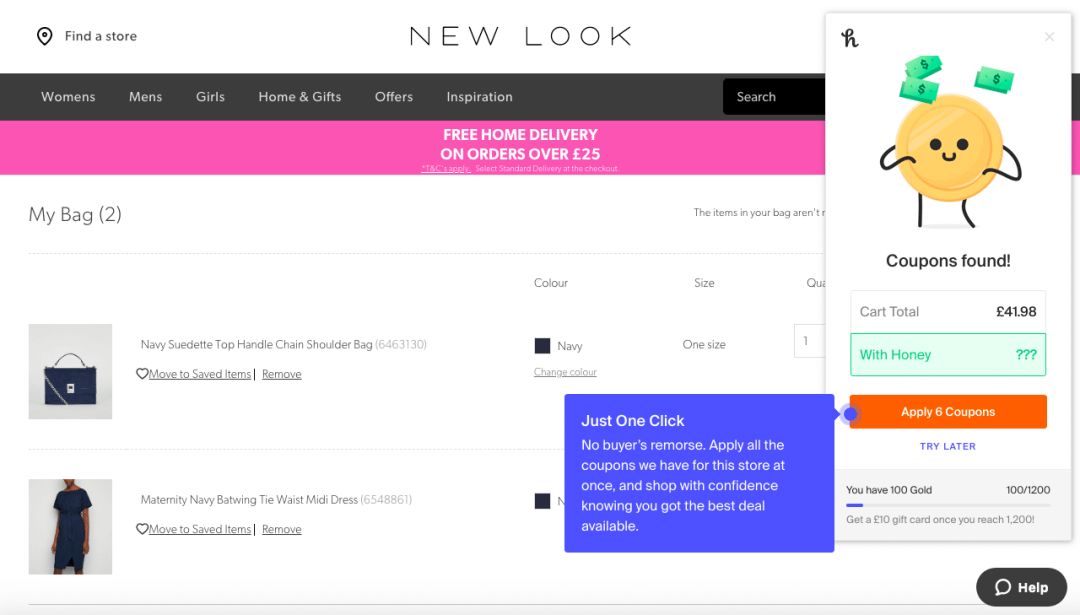Viewport: 1080px width, 615px height.
Task: Click the T&C's apply link in banner
Action: coord(446,169)
